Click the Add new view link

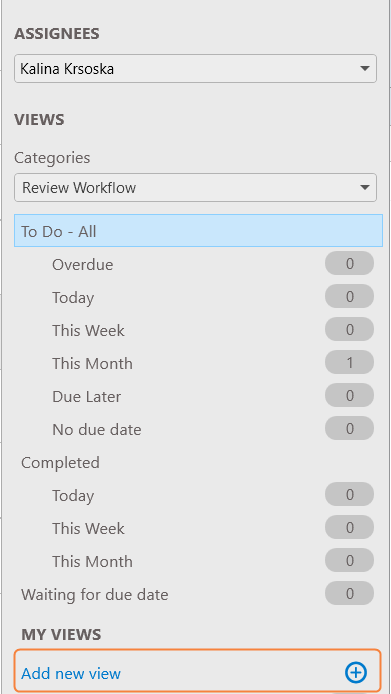tap(71, 674)
